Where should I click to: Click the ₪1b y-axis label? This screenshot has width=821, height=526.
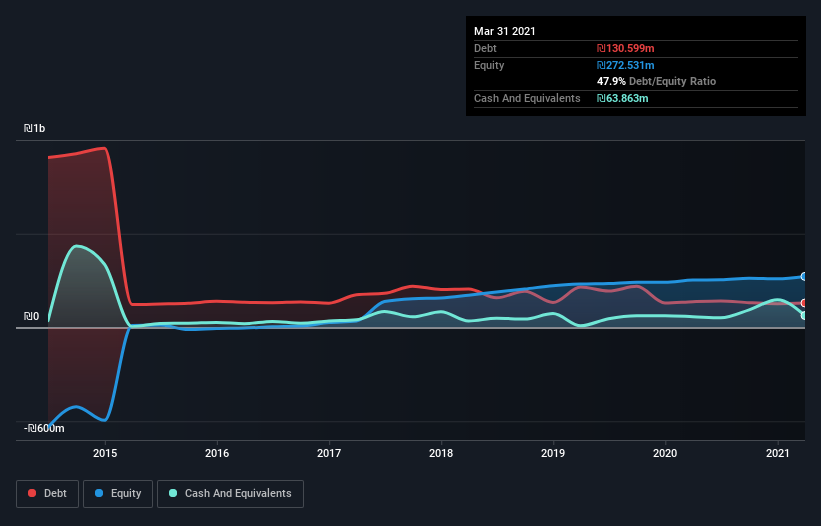point(35,128)
